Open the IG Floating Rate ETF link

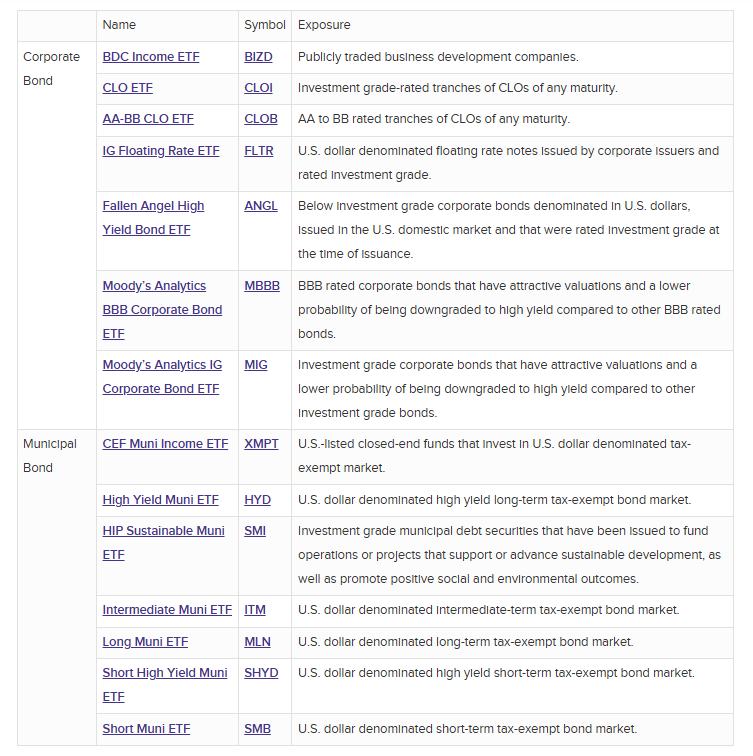click(161, 151)
